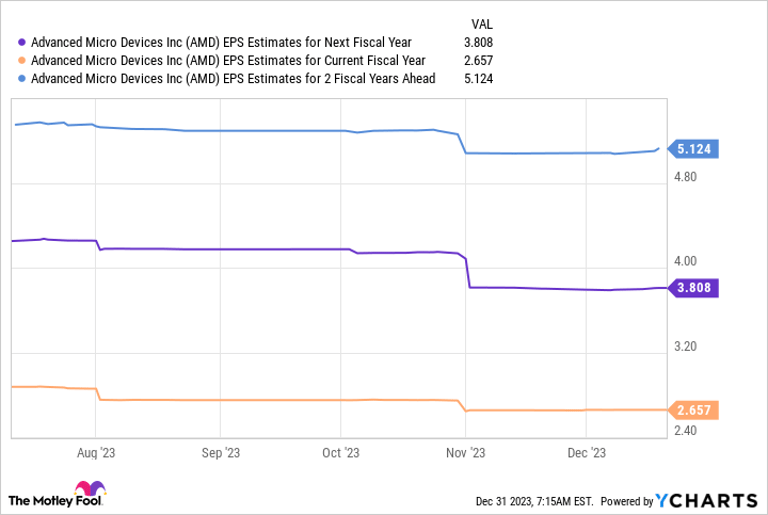Click the Sep '23 axis label
Viewport: 768px width, 515px height.
point(221,453)
